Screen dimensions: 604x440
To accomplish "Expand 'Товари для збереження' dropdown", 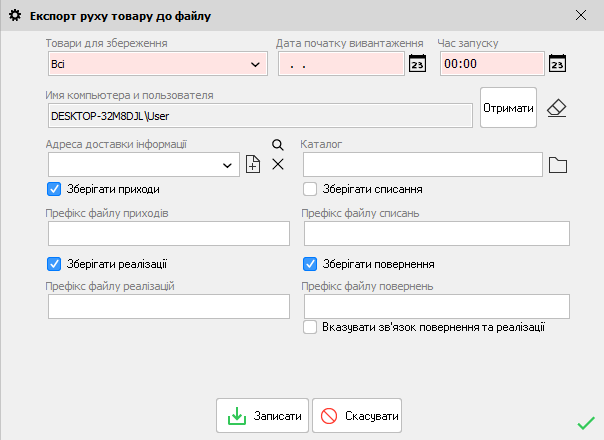I will 254,64.
